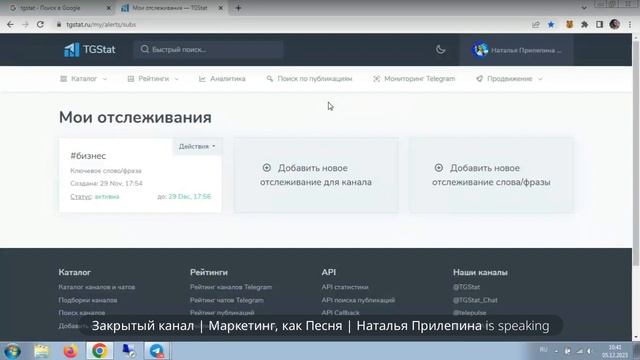Open Telegram from taskbar

(157, 351)
